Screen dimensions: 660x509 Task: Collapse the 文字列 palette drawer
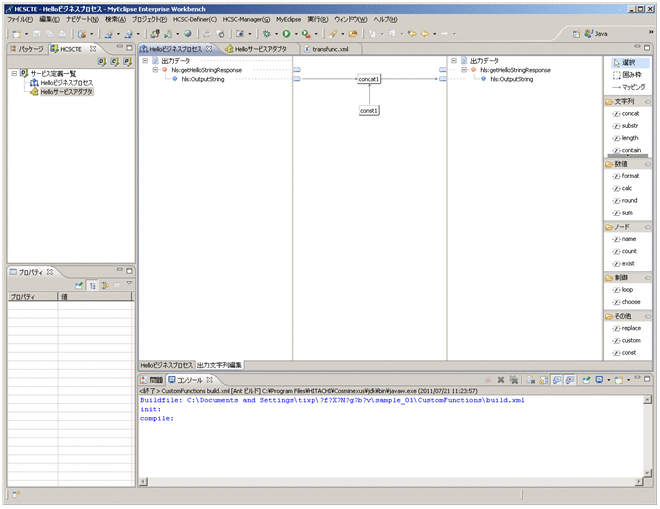click(x=625, y=101)
